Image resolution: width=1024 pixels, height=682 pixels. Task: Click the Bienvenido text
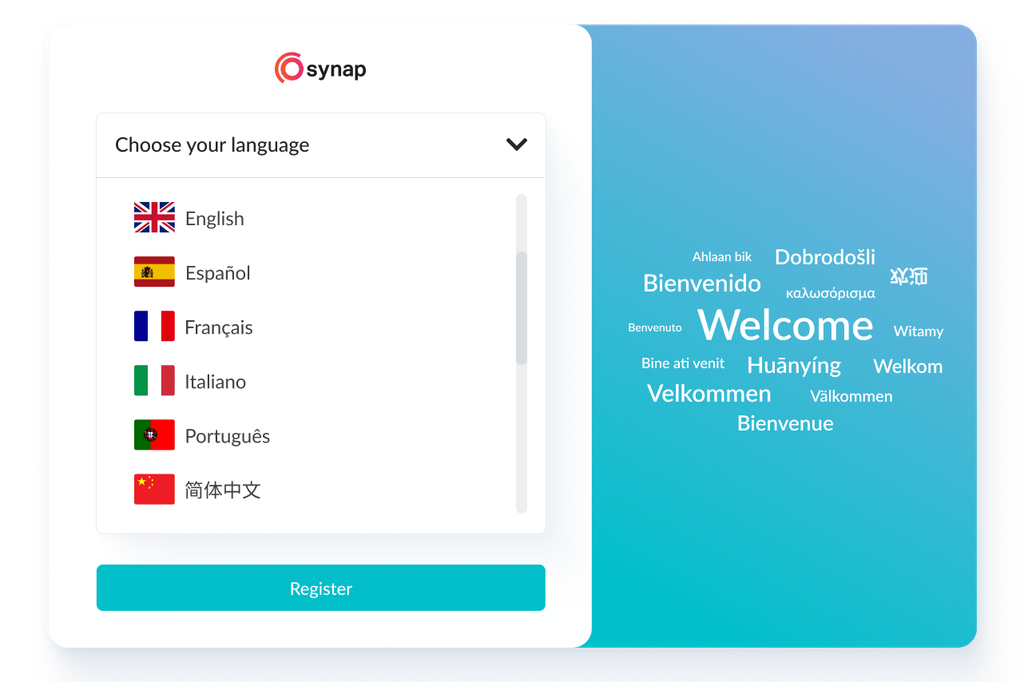click(x=702, y=284)
